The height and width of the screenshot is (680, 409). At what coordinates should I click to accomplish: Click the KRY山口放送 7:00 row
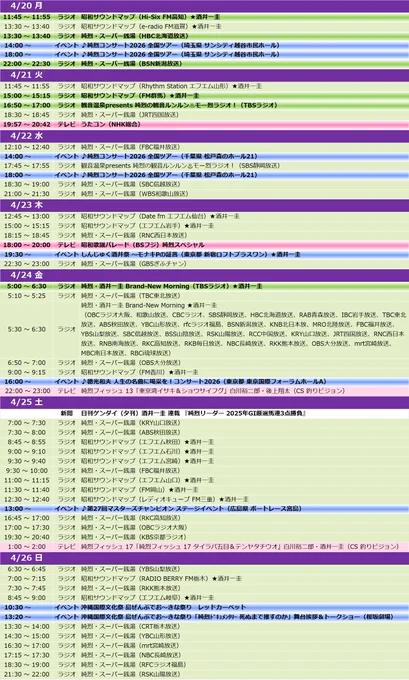pyautogui.click(x=204, y=423)
